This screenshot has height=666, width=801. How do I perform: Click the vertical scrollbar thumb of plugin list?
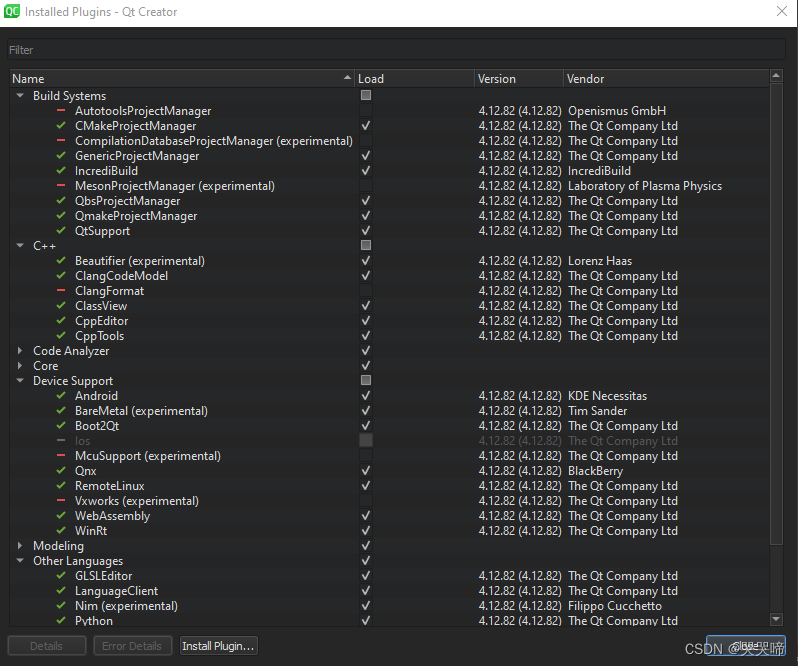point(776,314)
